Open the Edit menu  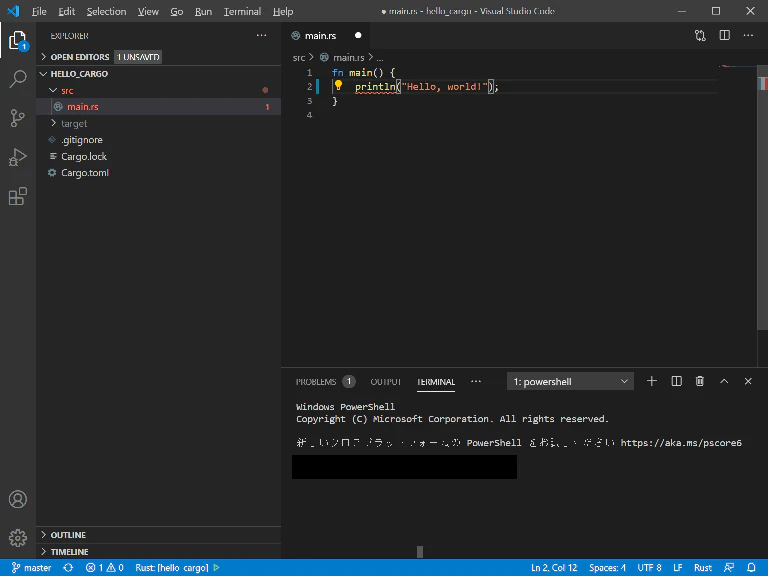coord(66,11)
